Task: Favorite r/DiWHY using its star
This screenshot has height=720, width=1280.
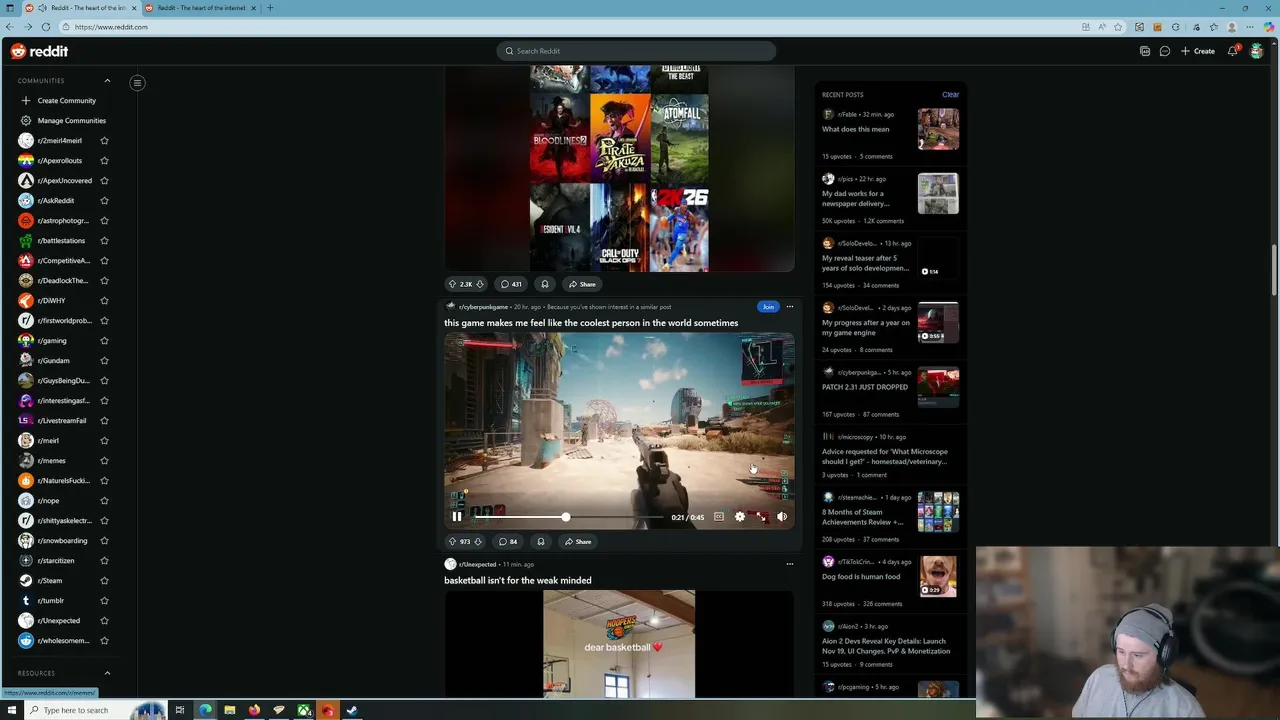Action: click(x=104, y=301)
